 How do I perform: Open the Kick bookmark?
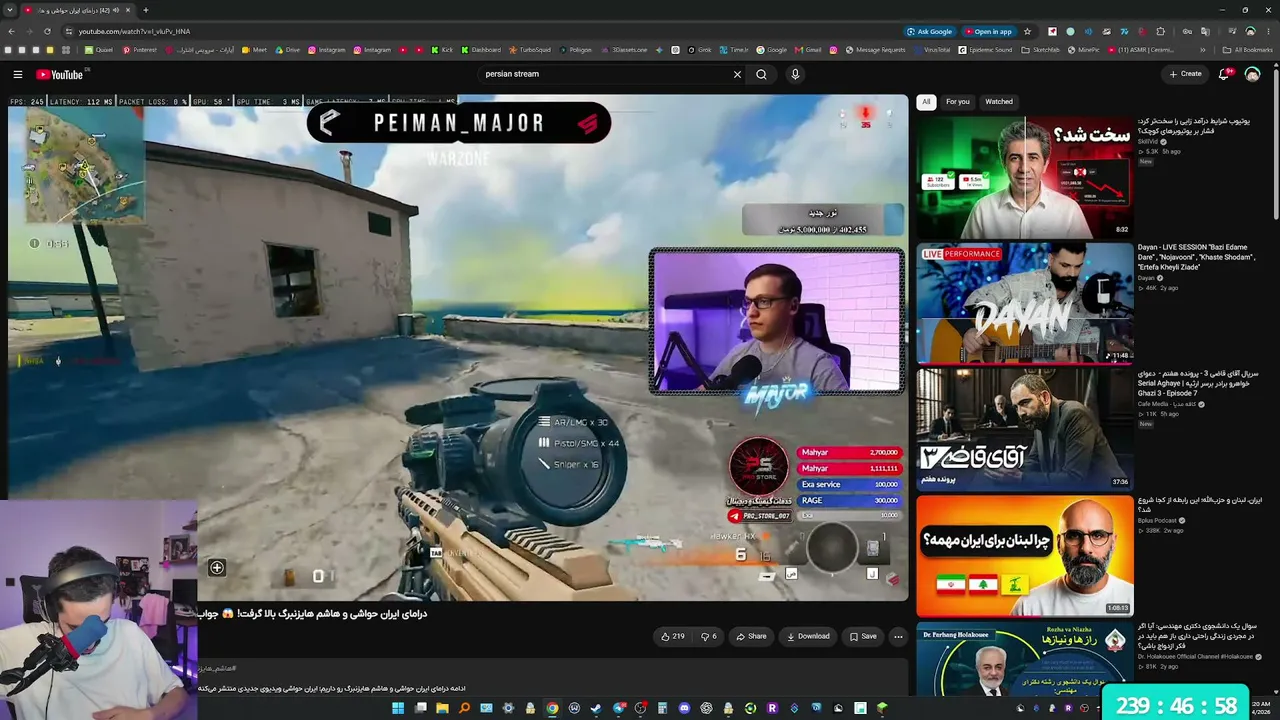coord(441,50)
